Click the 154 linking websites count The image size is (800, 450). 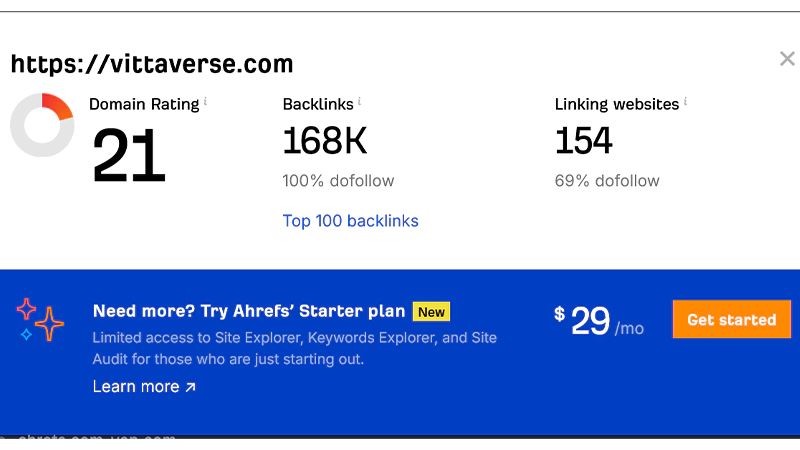(x=584, y=141)
